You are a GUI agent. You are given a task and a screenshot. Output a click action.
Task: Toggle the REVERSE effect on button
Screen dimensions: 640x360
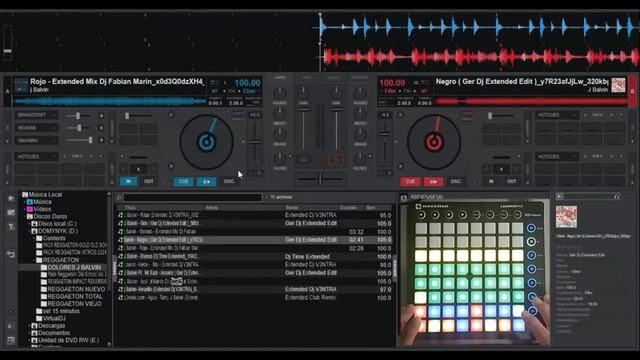101,128
